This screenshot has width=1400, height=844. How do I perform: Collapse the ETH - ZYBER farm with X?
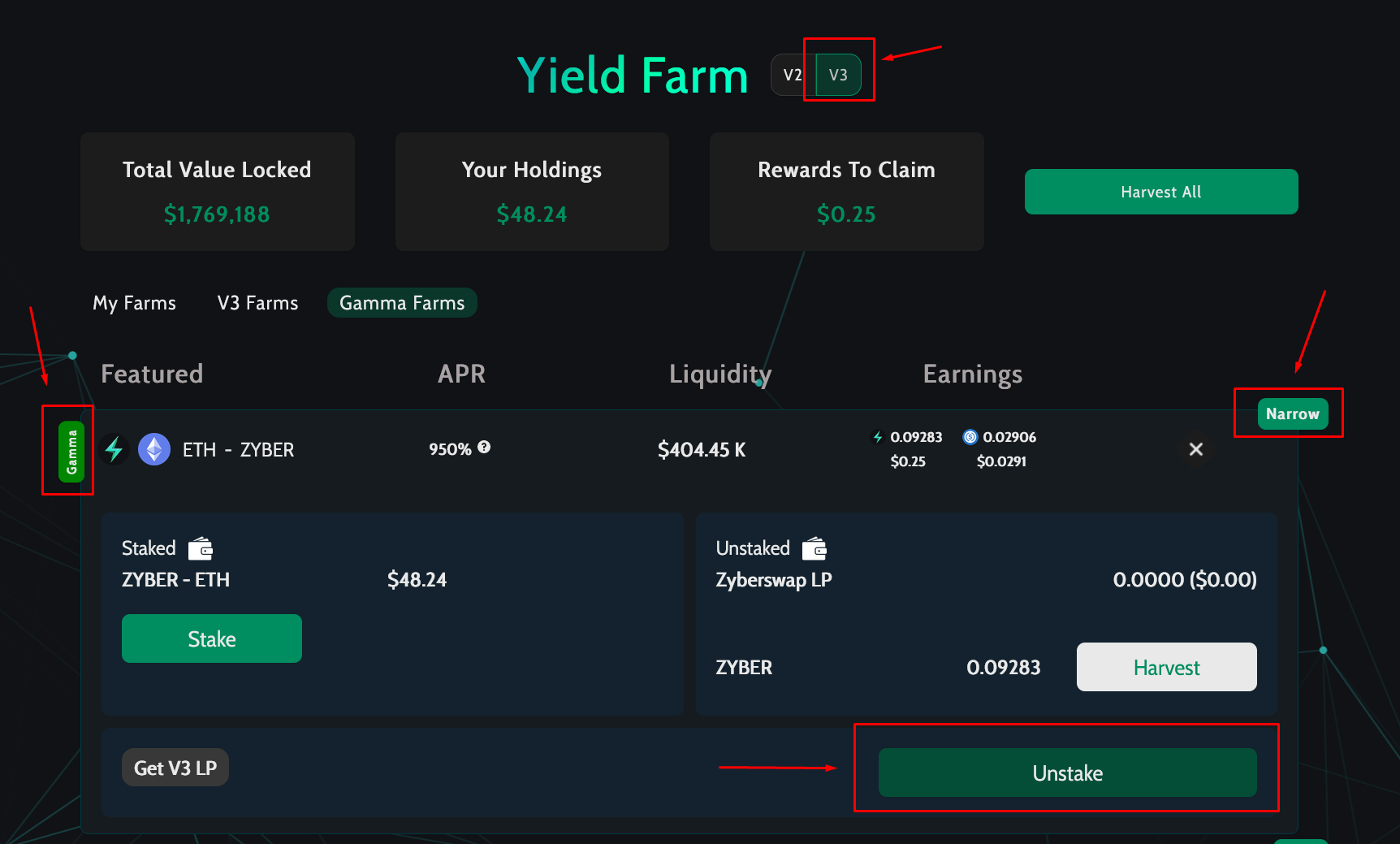pos(1195,449)
